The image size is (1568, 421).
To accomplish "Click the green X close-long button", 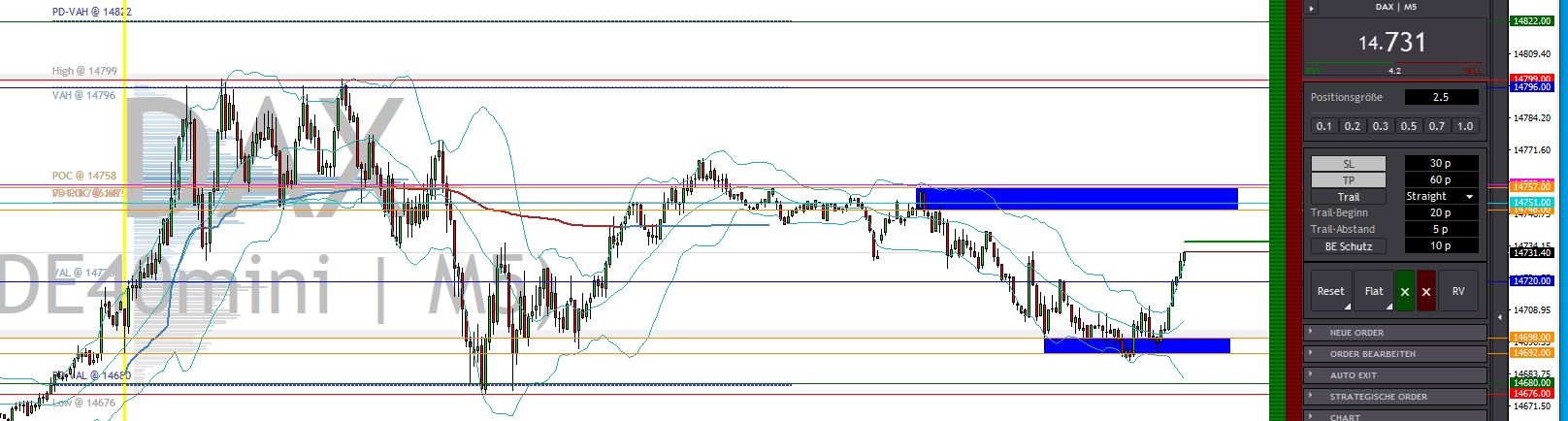I will (x=1404, y=291).
